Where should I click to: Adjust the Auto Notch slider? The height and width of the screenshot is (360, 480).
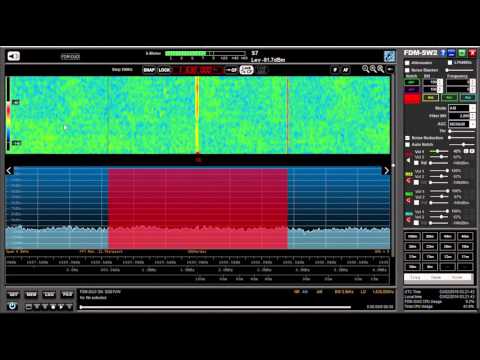[462, 144]
